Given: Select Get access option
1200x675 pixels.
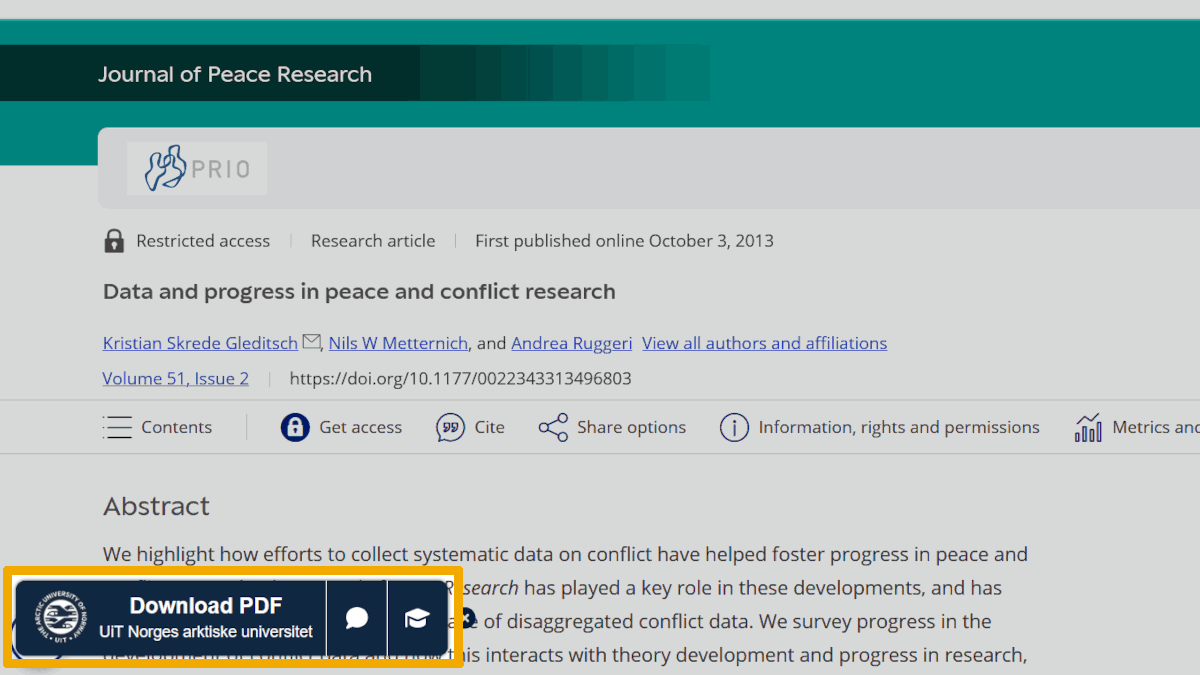Looking at the screenshot, I should coord(361,427).
